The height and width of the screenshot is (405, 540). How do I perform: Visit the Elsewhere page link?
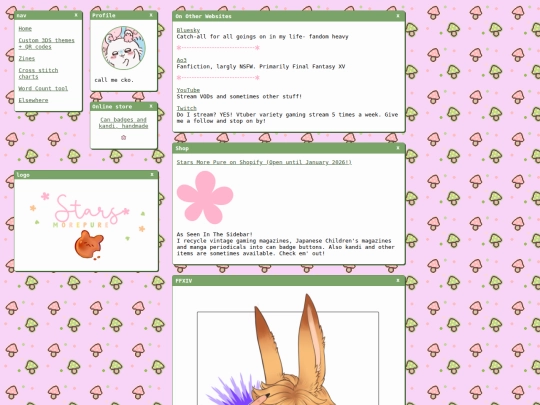tap(33, 100)
